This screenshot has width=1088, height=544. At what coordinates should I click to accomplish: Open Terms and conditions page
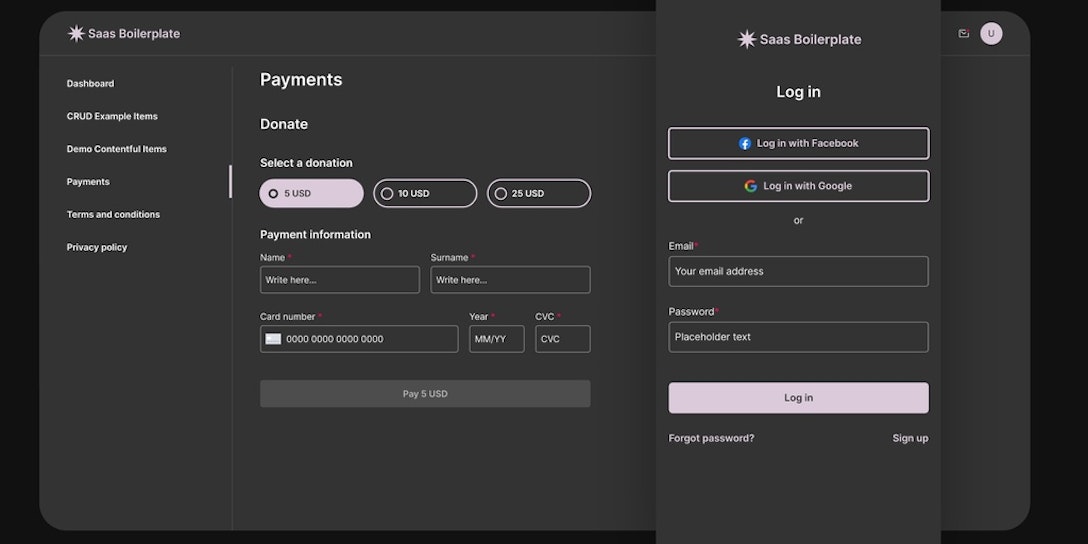pyautogui.click(x=113, y=215)
